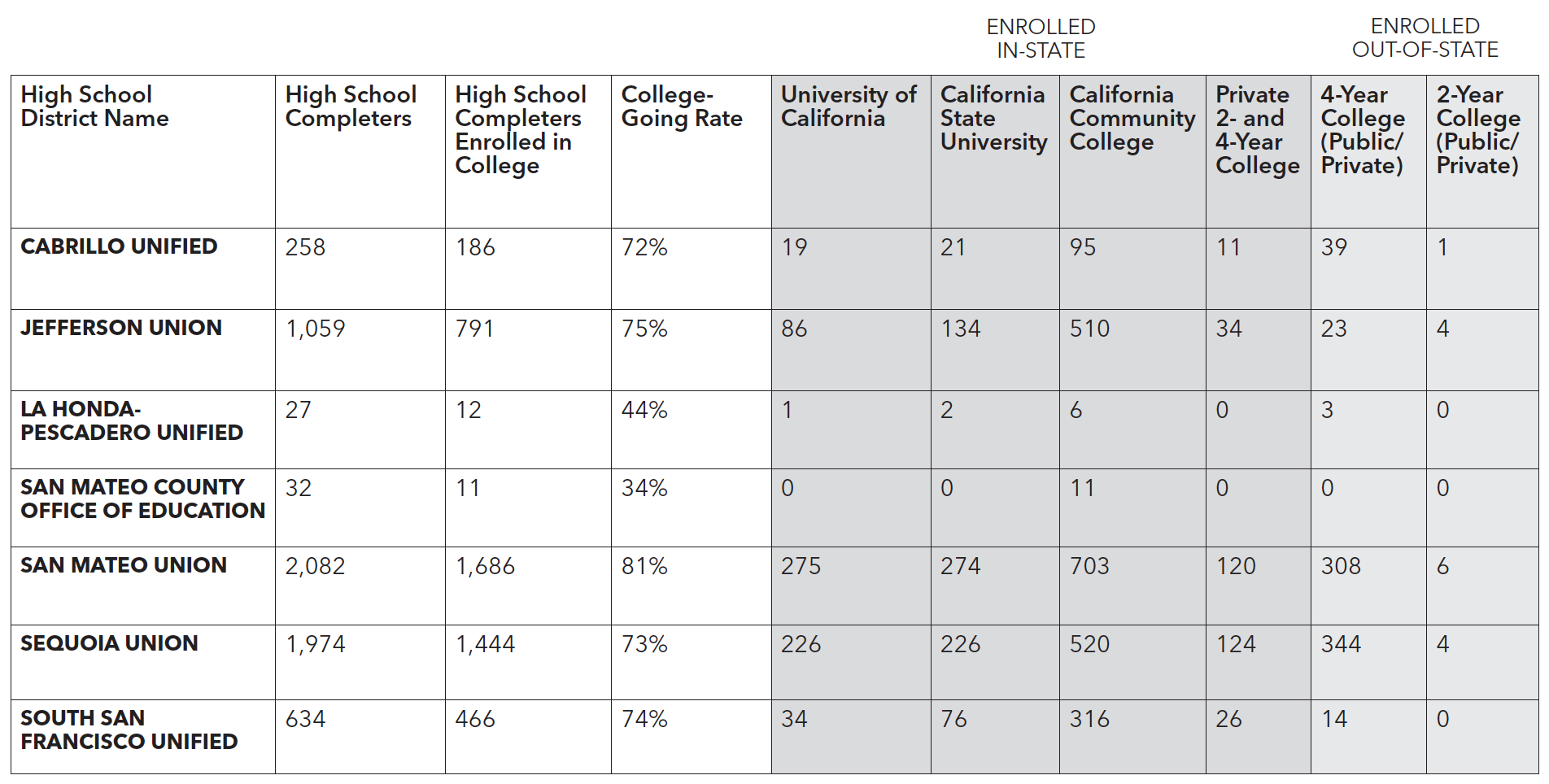Click the California State University header
1549x784 pixels.
993,118
